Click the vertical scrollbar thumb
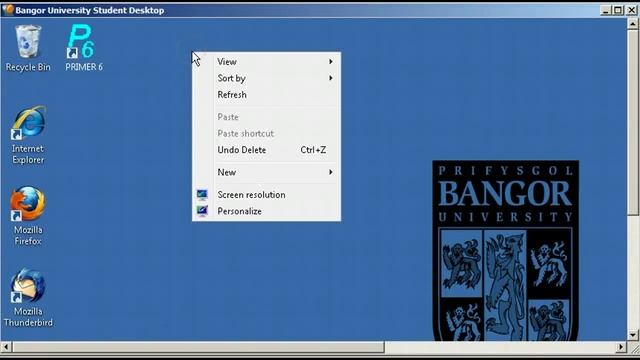Image resolution: width=640 pixels, height=360 pixels. coord(633,122)
